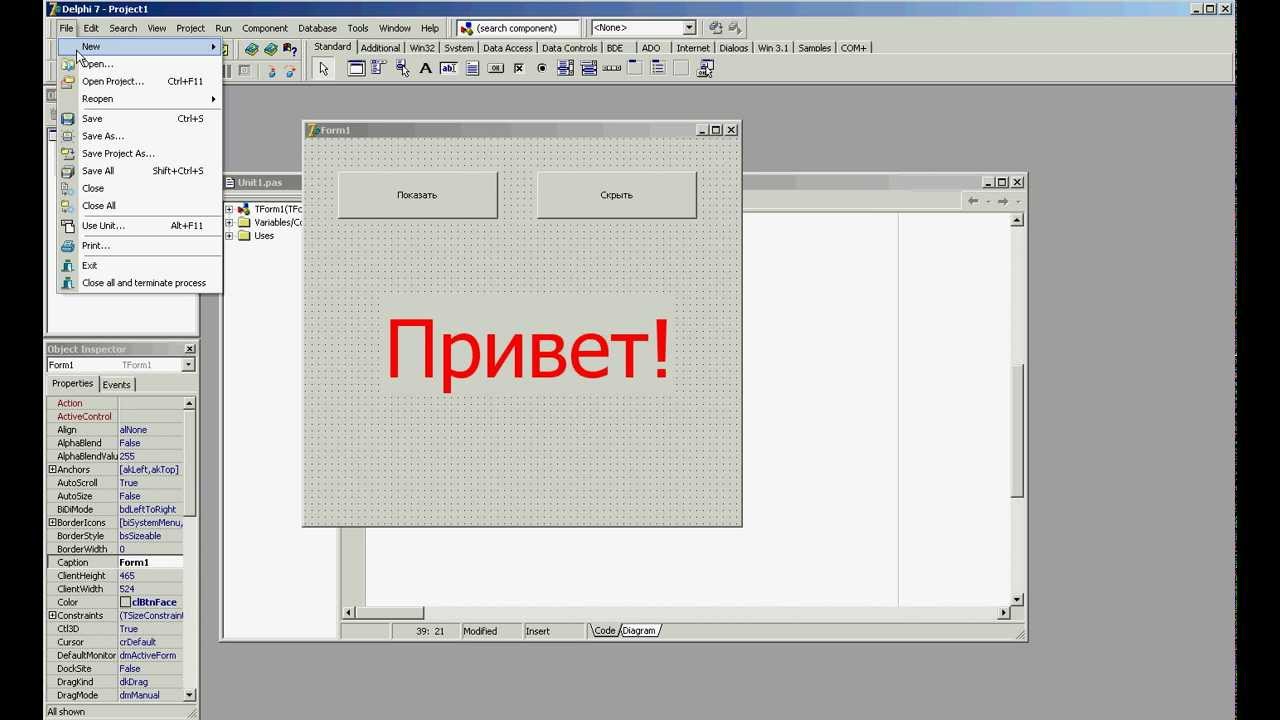Image resolution: width=1280 pixels, height=720 pixels.
Task: Select the ActionList component icon
Action: tap(705, 68)
